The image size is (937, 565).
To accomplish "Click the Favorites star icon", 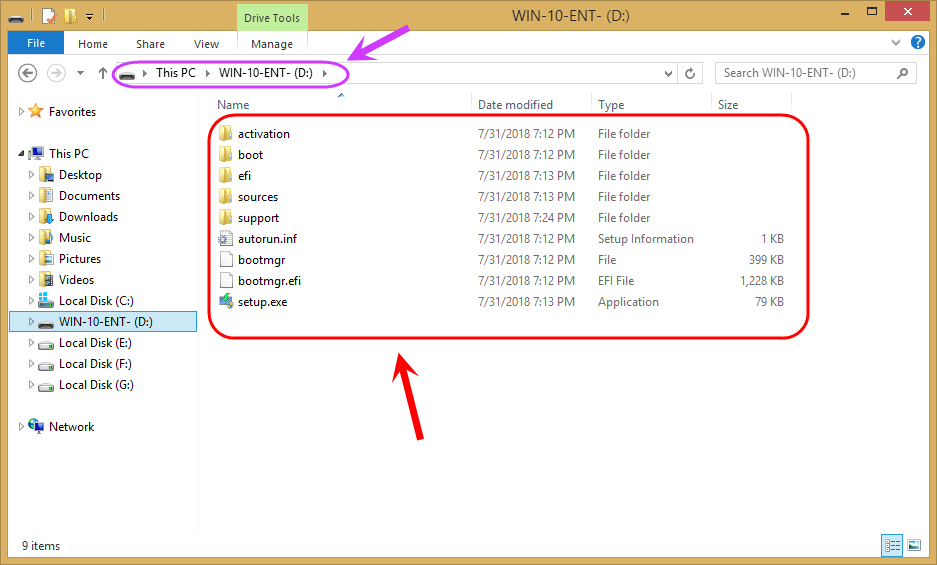I will tap(36, 111).
